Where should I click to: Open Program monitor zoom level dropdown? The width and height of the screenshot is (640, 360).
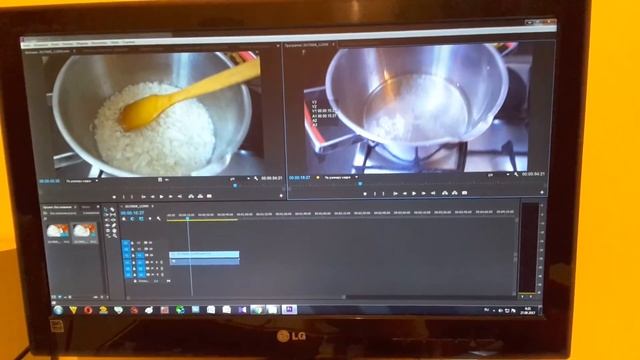tap(341, 178)
